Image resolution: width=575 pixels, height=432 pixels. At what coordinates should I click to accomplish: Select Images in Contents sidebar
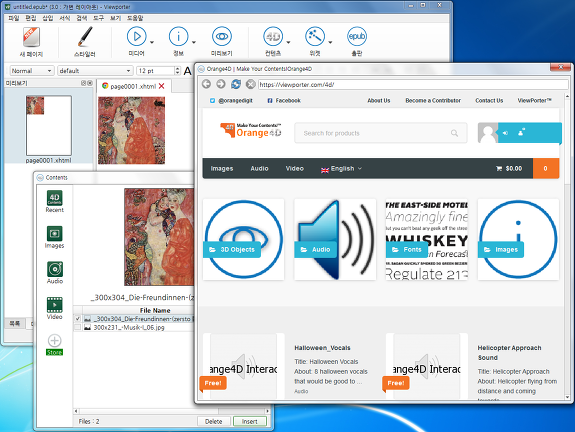pyautogui.click(x=54, y=237)
